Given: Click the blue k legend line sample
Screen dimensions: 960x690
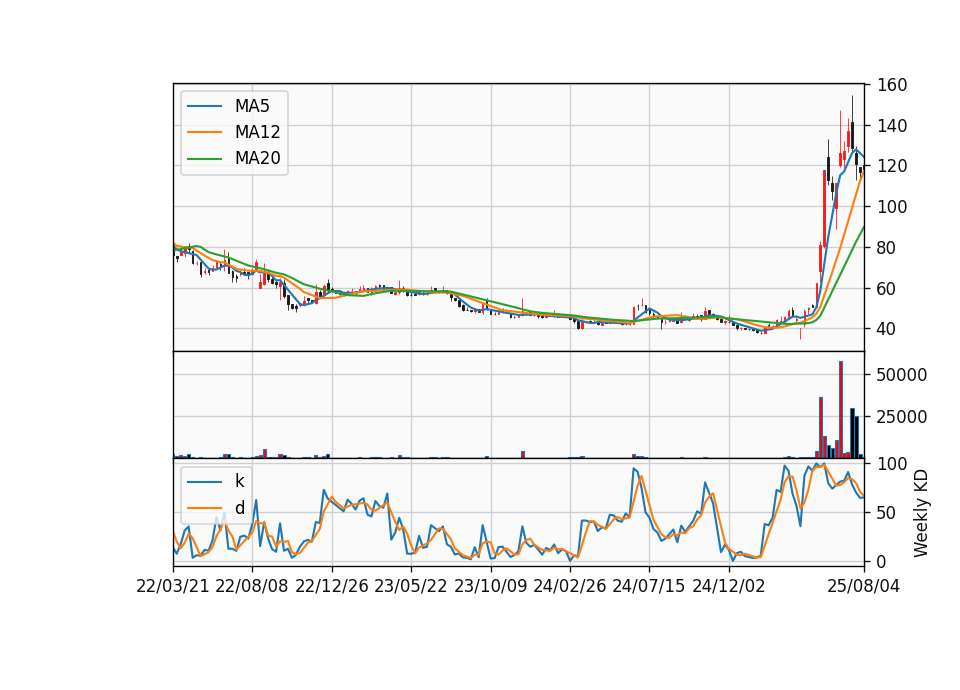Looking at the screenshot, I should [x=204, y=482].
